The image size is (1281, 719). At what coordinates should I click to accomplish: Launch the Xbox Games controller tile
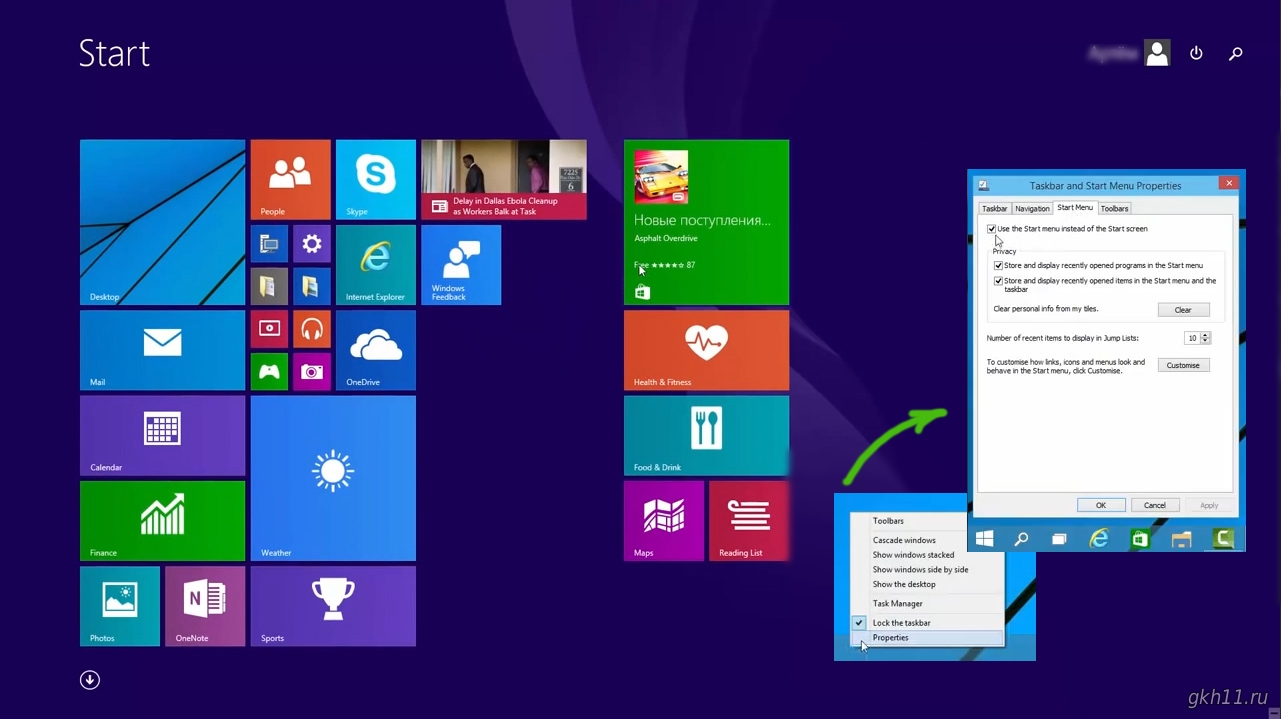pyautogui.click(x=269, y=372)
